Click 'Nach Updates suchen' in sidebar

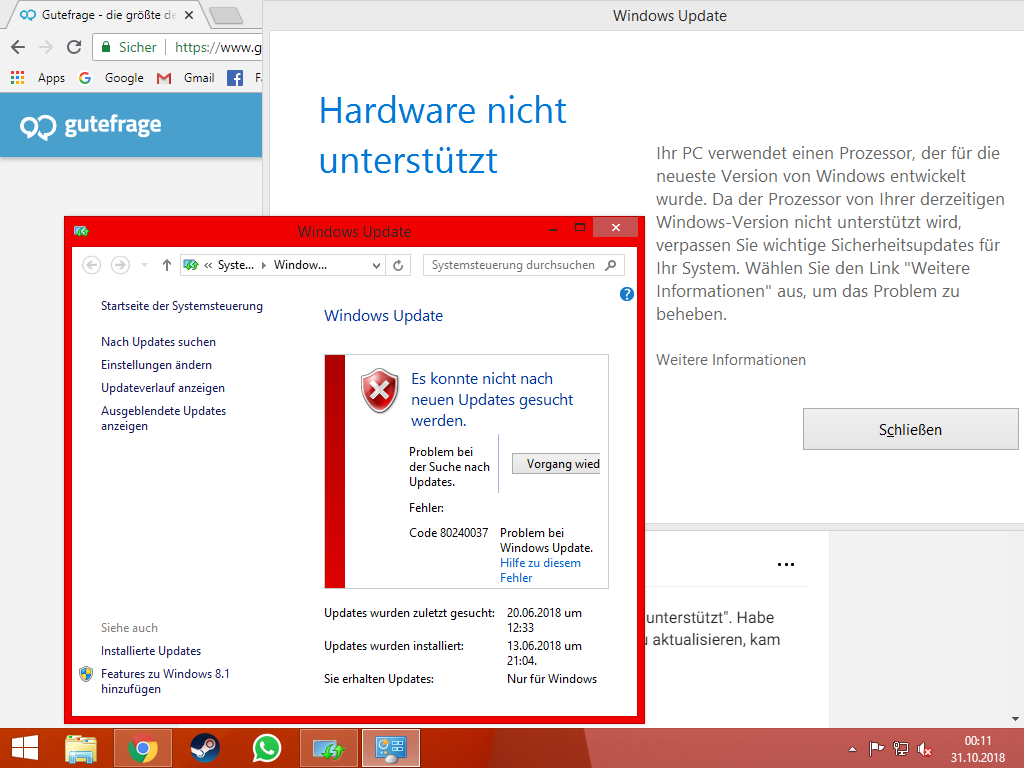click(x=158, y=342)
